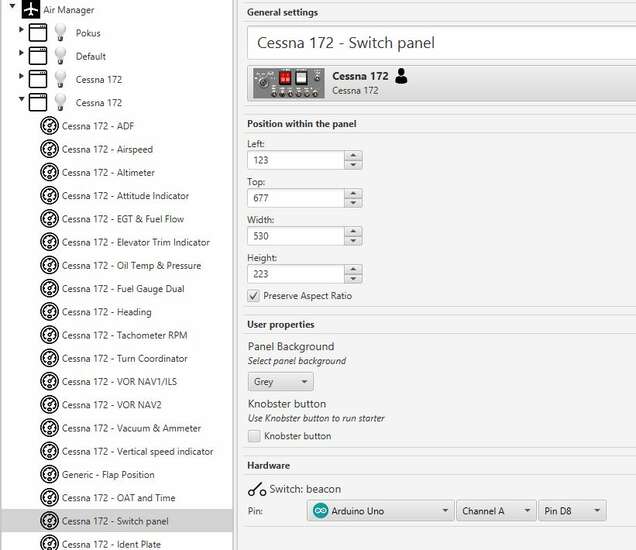Click the Default panel window icon
Image resolution: width=636 pixels, height=550 pixels.
(38, 56)
